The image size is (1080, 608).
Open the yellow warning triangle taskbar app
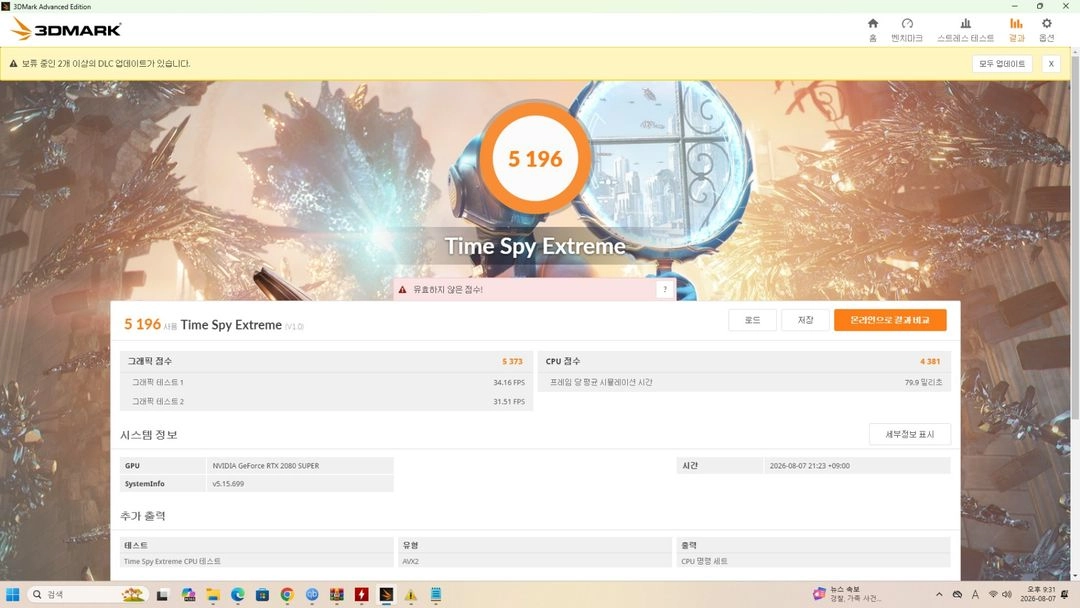point(411,595)
